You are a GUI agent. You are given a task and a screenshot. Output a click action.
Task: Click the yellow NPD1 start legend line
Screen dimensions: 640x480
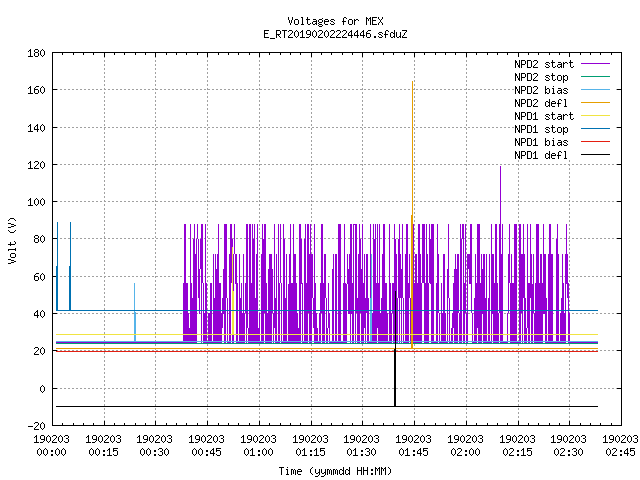coord(595,116)
